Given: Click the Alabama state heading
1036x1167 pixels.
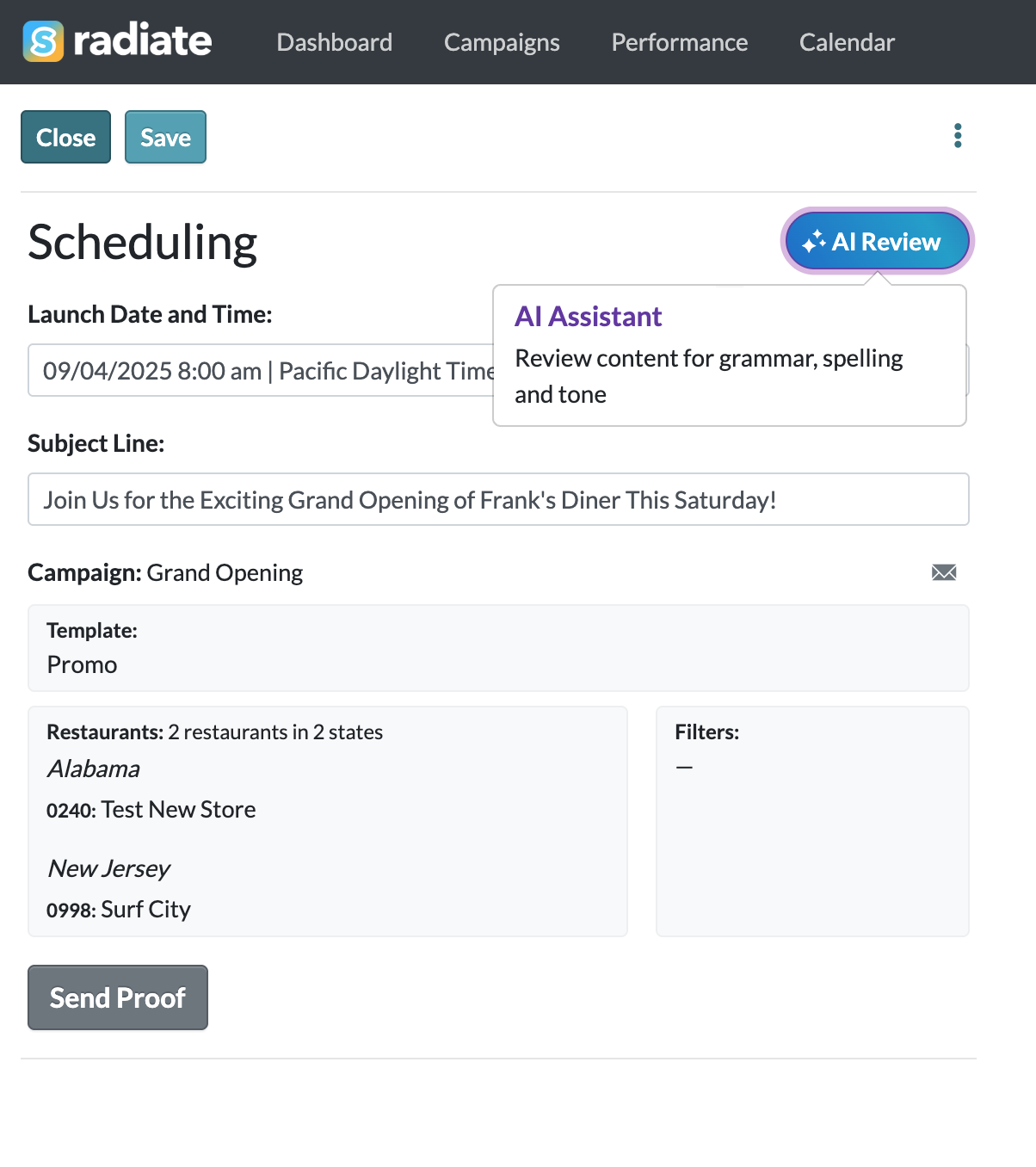Looking at the screenshot, I should coord(94,769).
